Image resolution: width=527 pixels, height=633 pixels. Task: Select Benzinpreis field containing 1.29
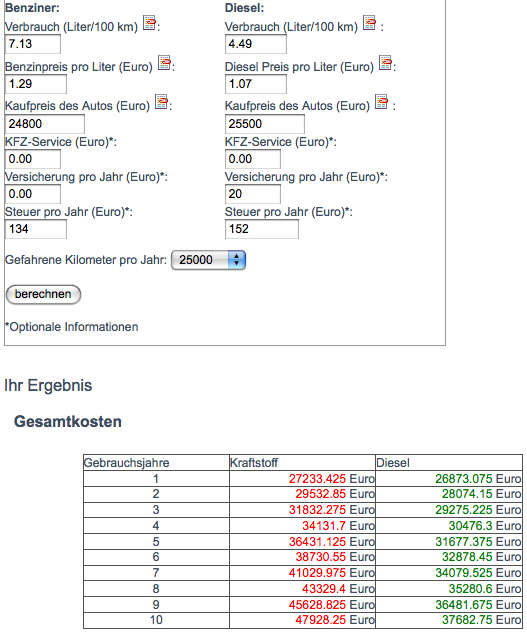36,84
